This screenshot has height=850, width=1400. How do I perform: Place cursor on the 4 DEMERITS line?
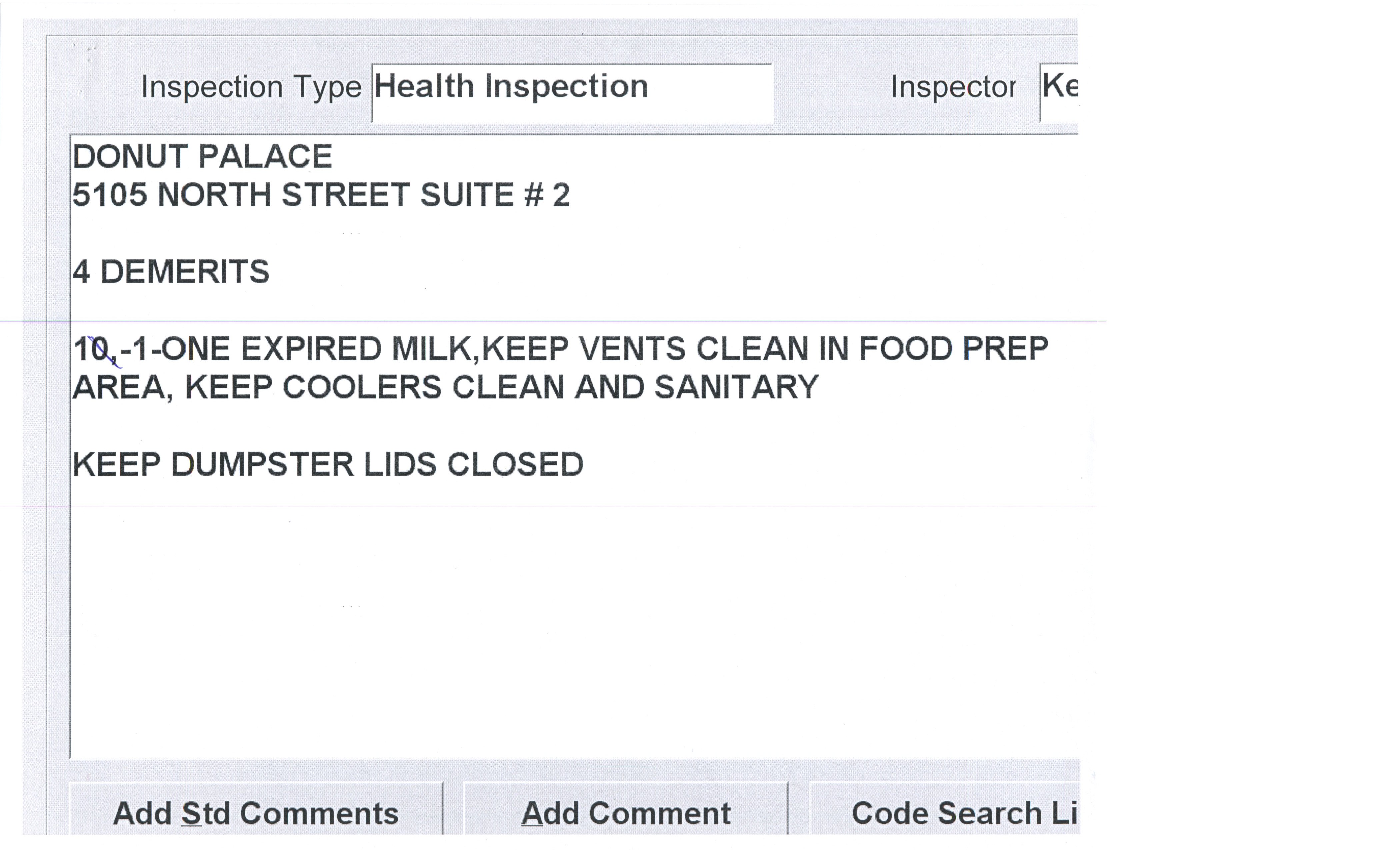170,272
